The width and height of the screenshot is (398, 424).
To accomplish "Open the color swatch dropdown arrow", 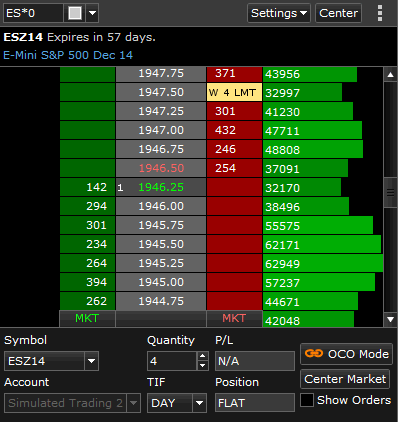I will pyautogui.click(x=92, y=13).
